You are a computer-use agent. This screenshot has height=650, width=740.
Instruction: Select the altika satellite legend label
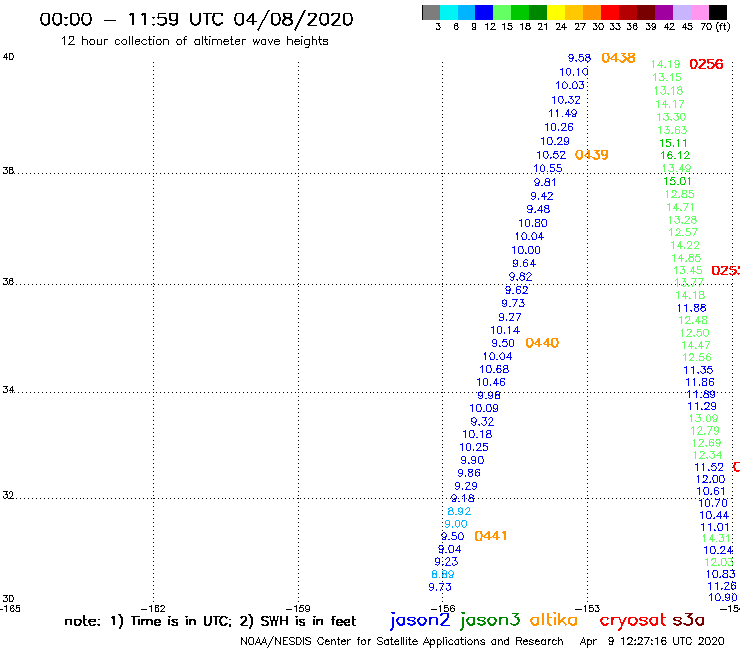point(554,620)
